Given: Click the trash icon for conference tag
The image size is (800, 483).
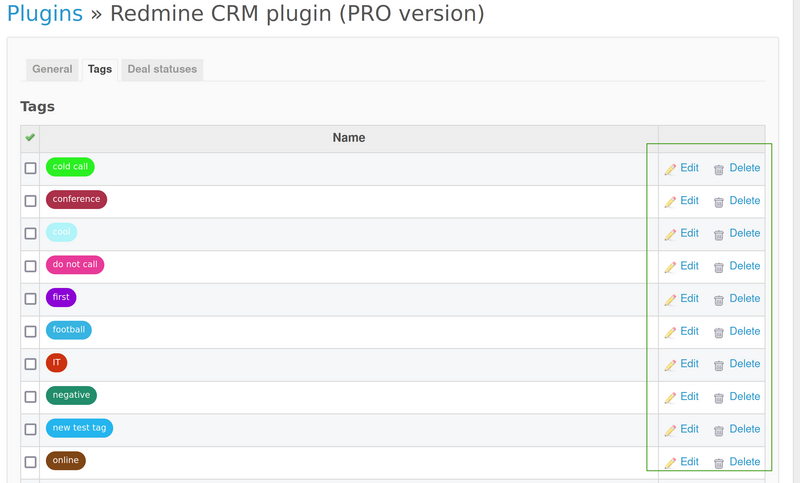Looking at the screenshot, I should click(x=718, y=202).
